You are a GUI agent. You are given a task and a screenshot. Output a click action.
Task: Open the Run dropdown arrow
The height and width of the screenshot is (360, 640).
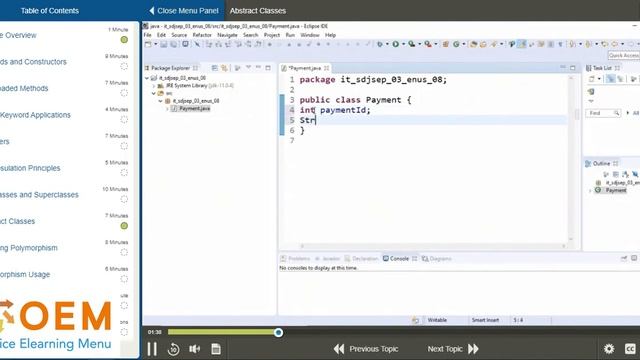click(403, 44)
